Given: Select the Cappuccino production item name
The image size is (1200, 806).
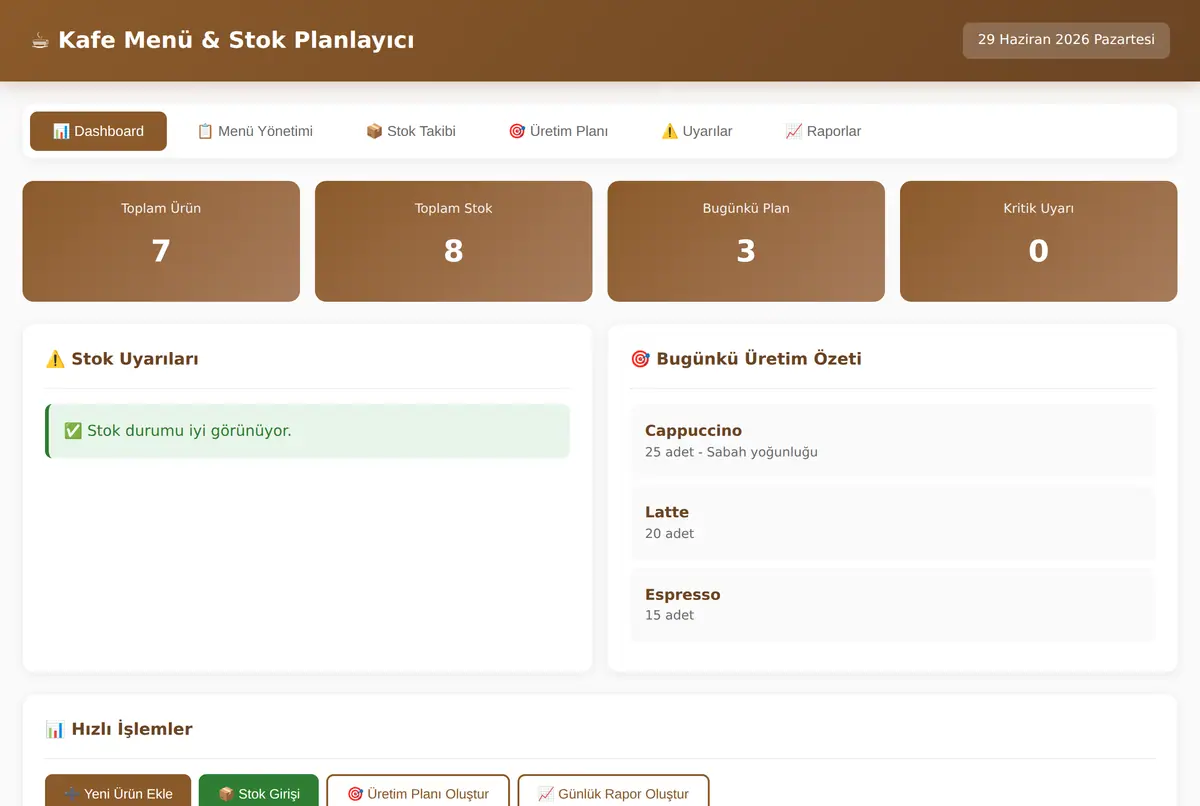Looking at the screenshot, I should point(693,431).
